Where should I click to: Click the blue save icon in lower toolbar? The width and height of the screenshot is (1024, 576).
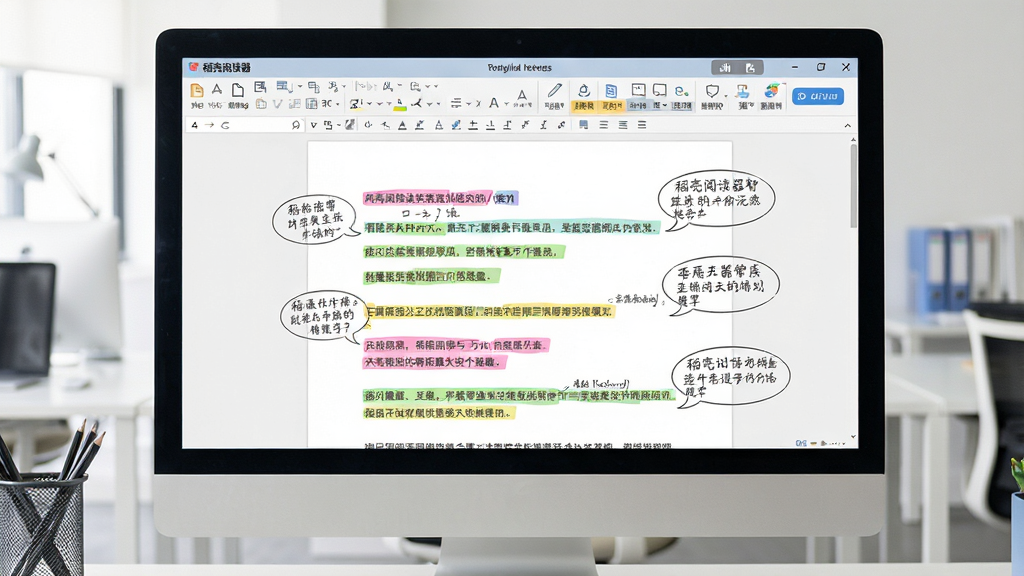583,125
